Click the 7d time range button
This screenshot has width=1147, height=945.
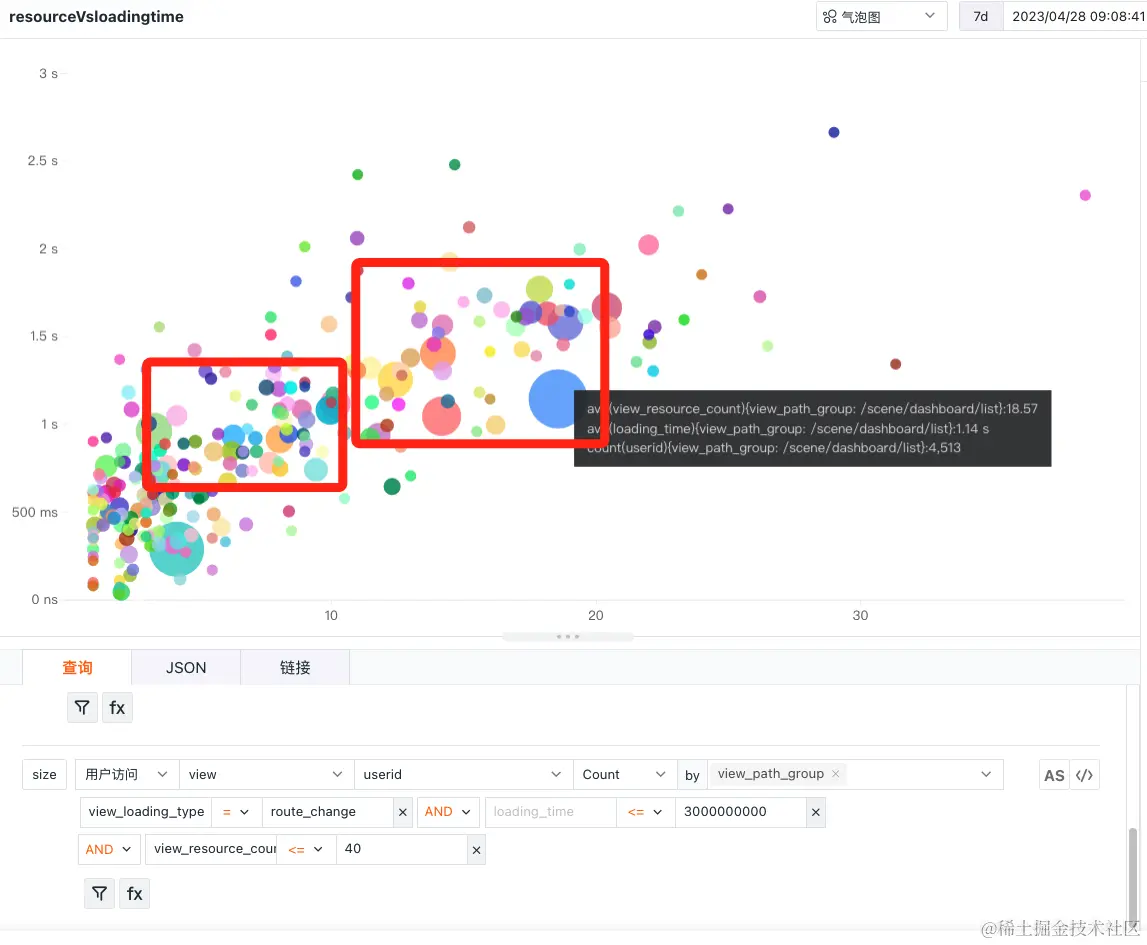[980, 16]
